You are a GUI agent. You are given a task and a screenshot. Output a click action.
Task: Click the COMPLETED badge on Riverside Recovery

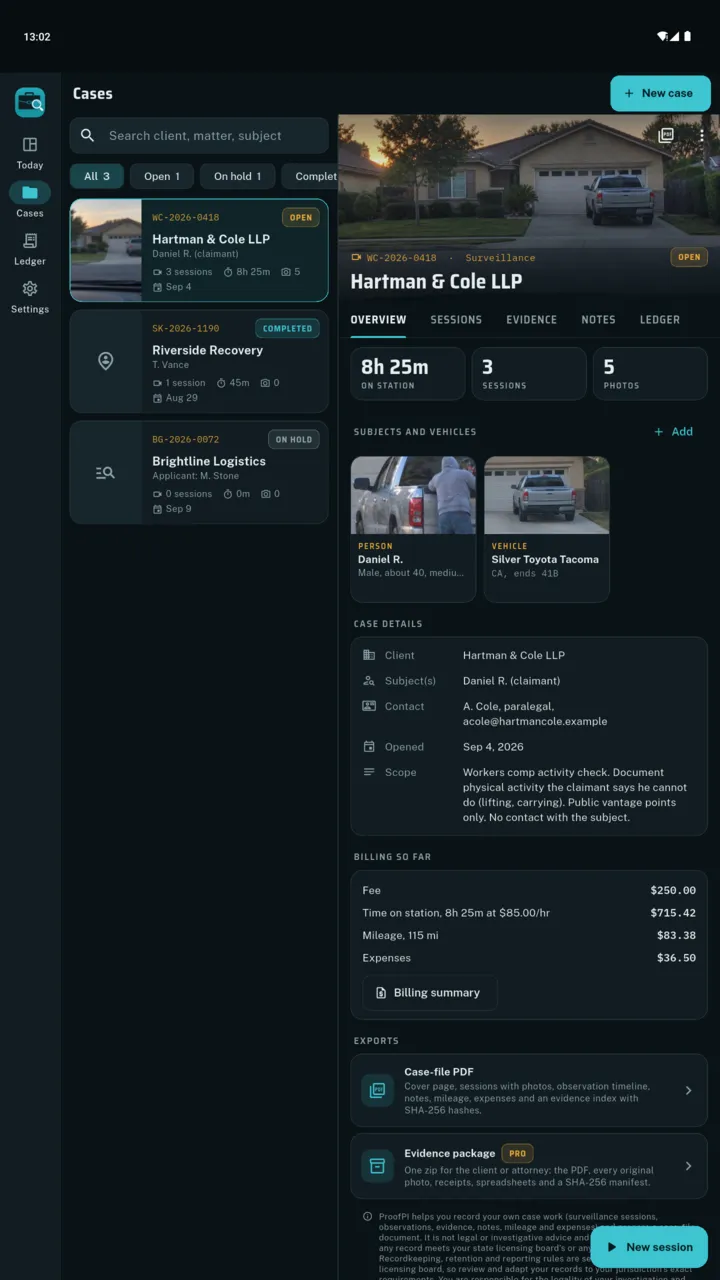(288, 328)
